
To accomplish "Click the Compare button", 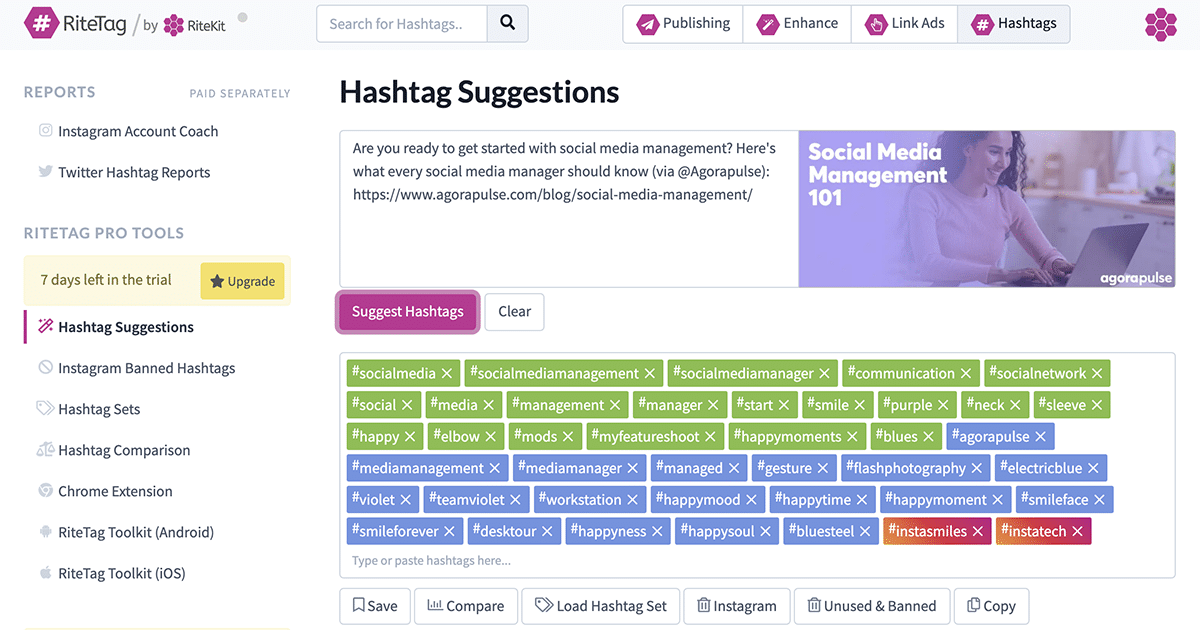I will (x=466, y=606).
